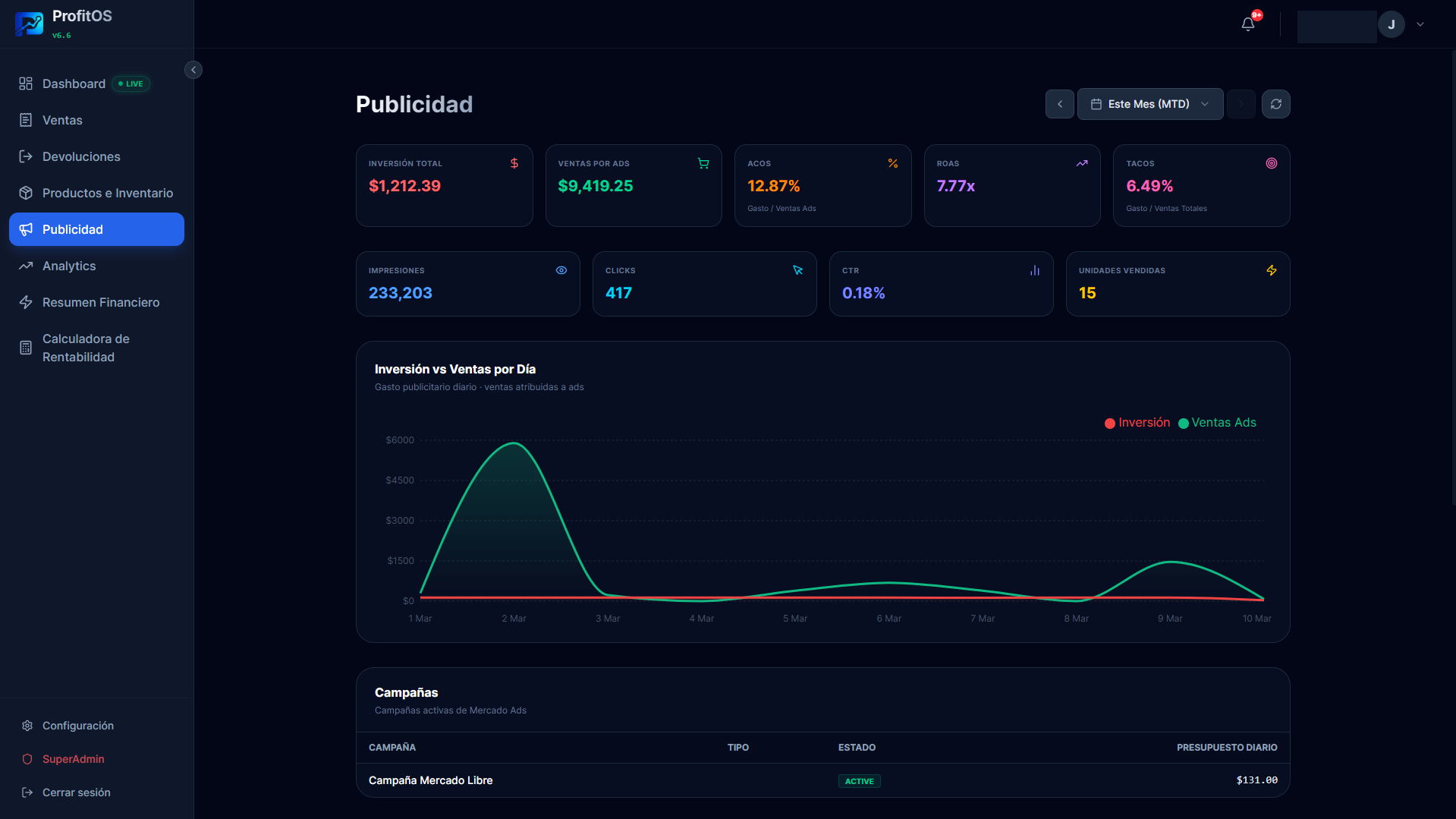The width and height of the screenshot is (1456, 819).
Task: Click the percent icon in ACOS card
Action: pos(893,163)
